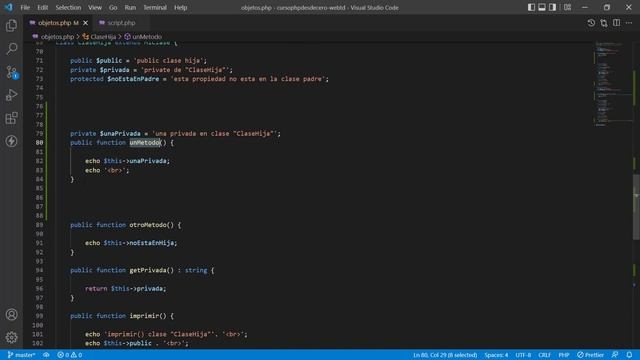Click getPrivada function name

pos(148,270)
